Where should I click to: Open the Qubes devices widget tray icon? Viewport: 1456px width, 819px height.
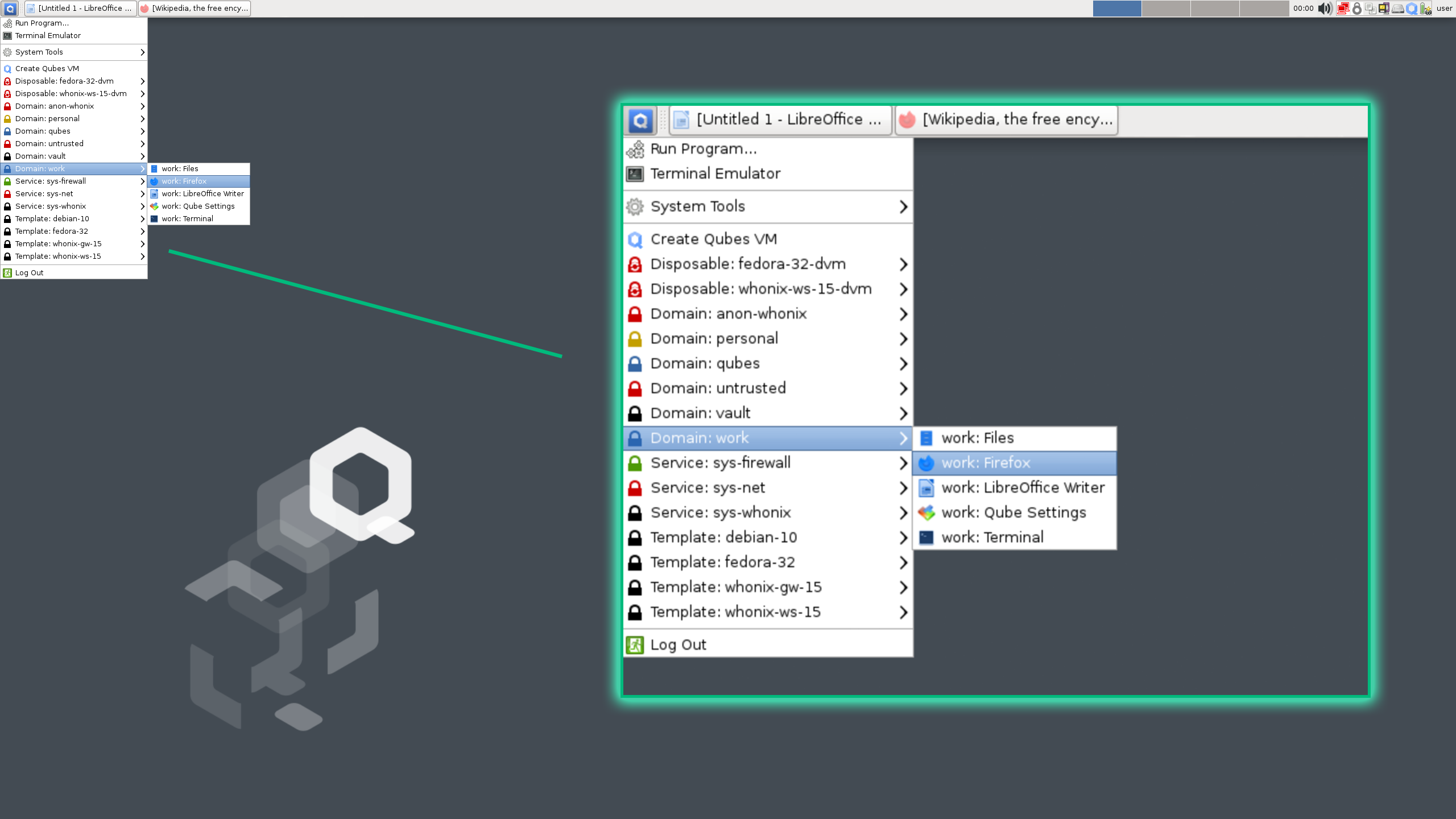1384,9
